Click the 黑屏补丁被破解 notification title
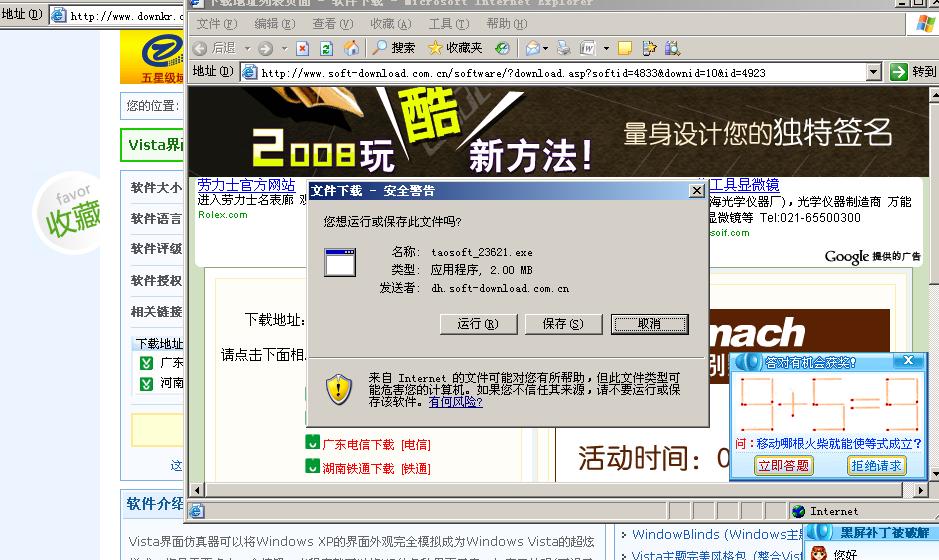Viewport: 939px width, 560px height. [884, 532]
